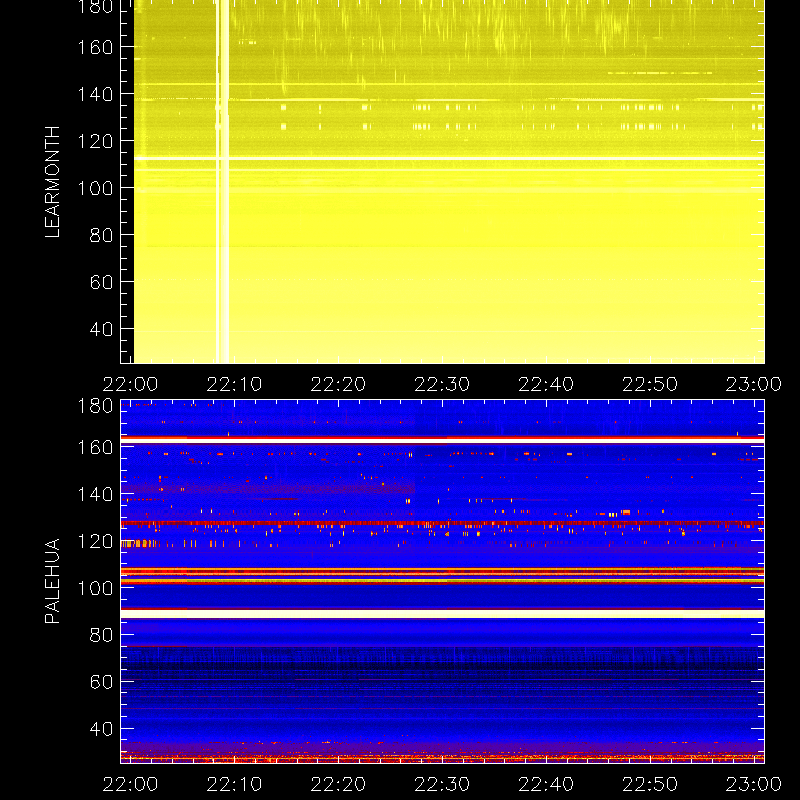Select the 22:00 label under the Learmonth plot
Screen dimensions: 800x800
pyautogui.click(x=131, y=384)
